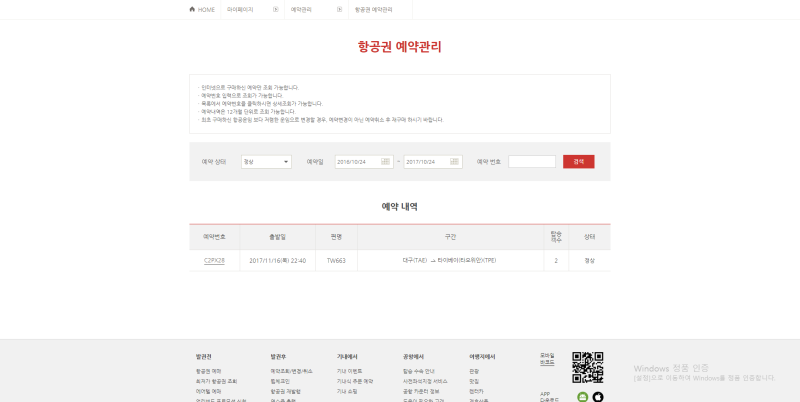Select flight number TW663 cell

(336, 261)
